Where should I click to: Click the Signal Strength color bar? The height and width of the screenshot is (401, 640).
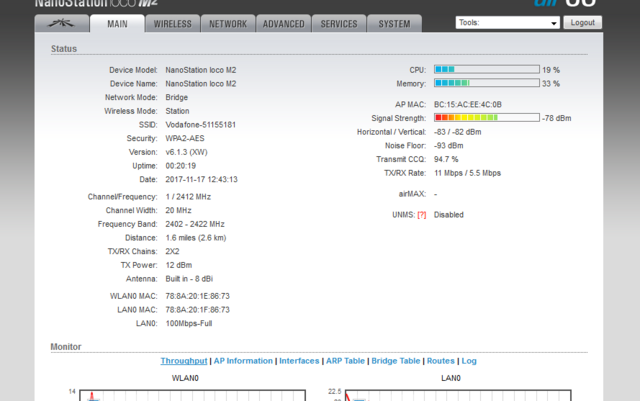click(487, 118)
